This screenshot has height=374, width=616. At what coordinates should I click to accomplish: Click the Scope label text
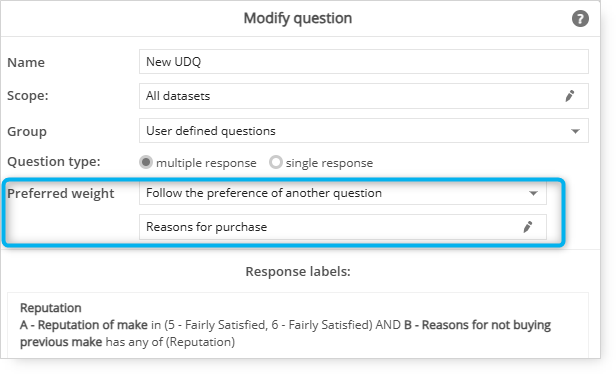click(28, 96)
